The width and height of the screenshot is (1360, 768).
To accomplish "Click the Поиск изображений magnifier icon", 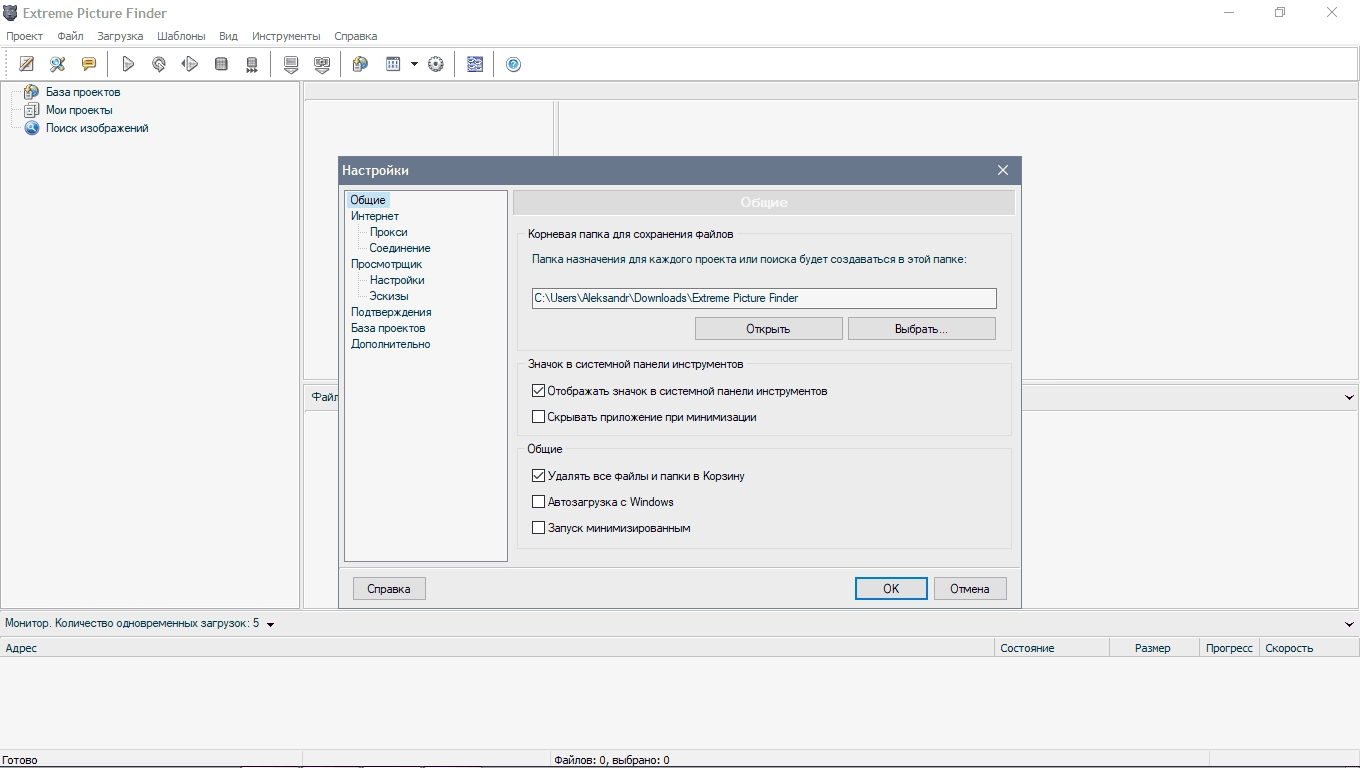I will (31, 128).
